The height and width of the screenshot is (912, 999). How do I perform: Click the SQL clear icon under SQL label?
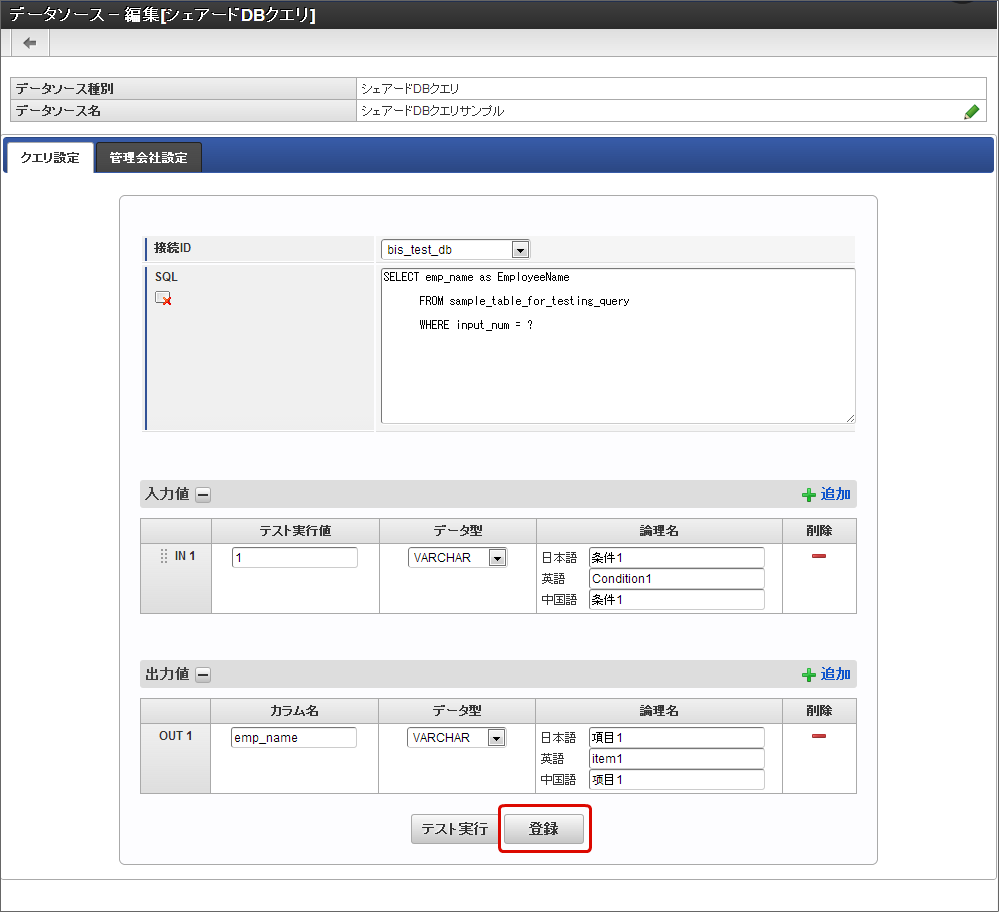pos(163,298)
